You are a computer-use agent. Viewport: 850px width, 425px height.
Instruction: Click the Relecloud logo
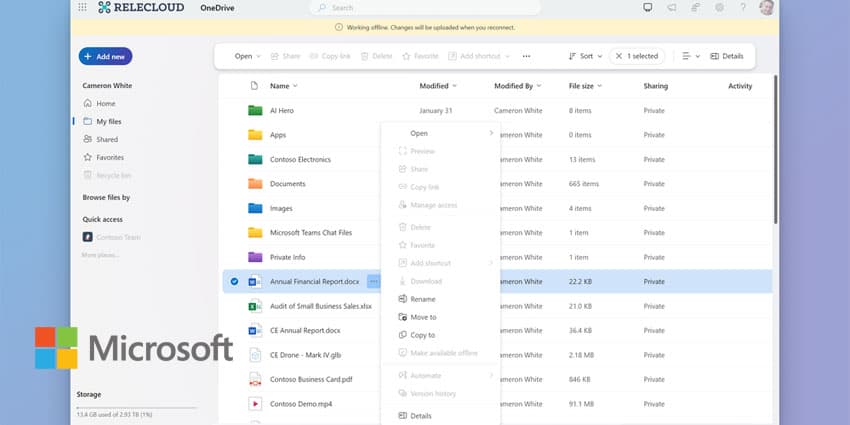pyautogui.click(x=141, y=8)
